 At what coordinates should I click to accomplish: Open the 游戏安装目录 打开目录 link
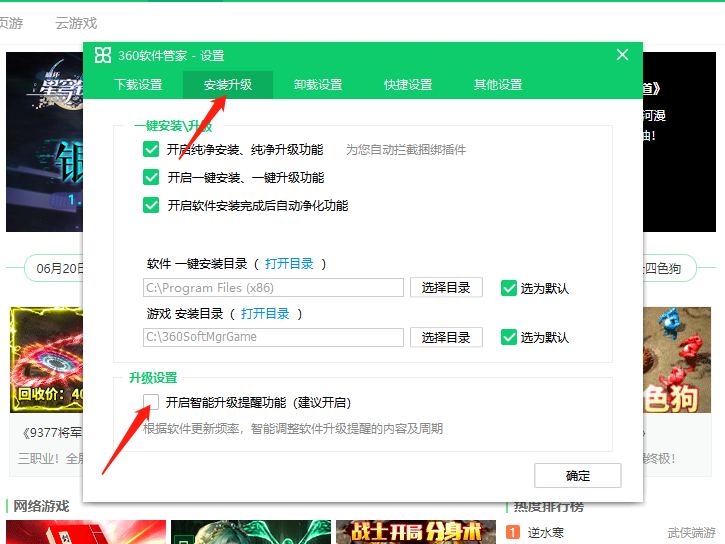[x=265, y=314]
